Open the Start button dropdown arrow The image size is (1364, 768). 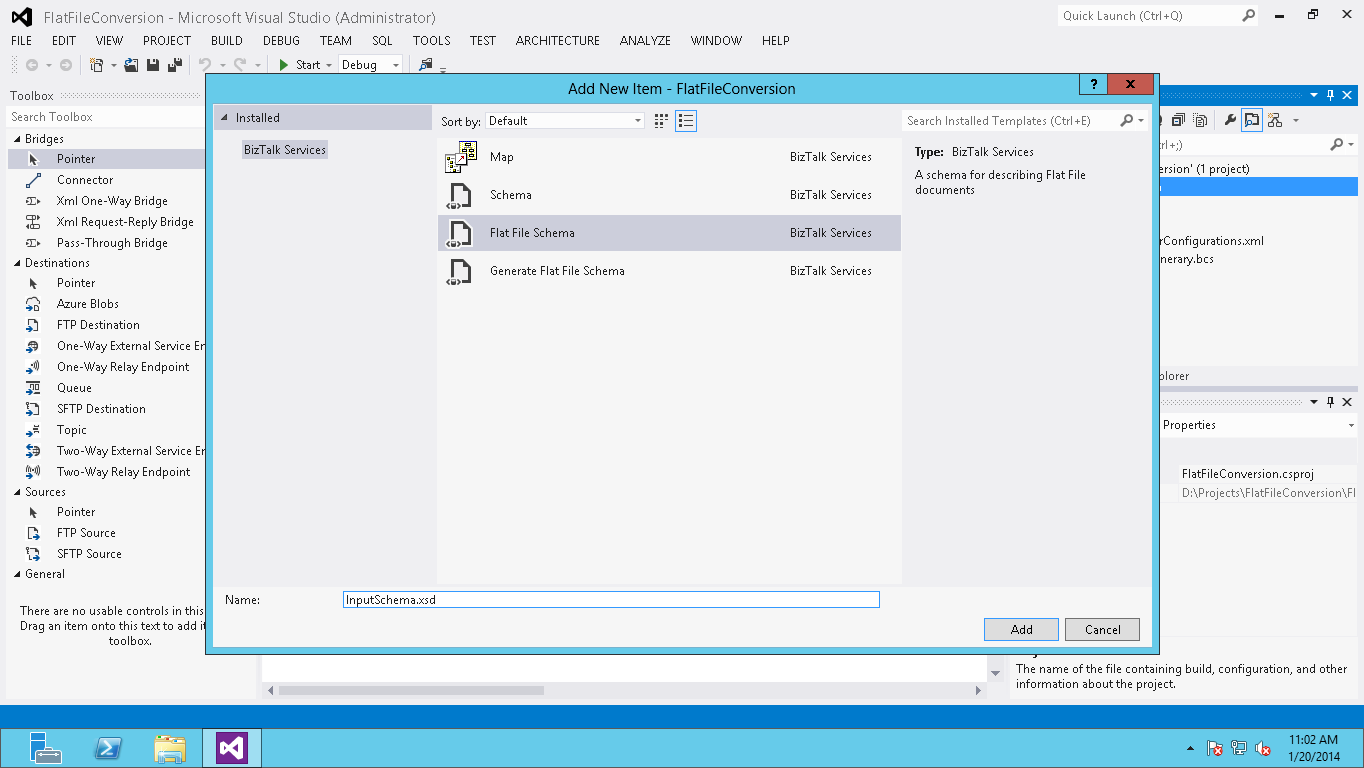point(328,65)
